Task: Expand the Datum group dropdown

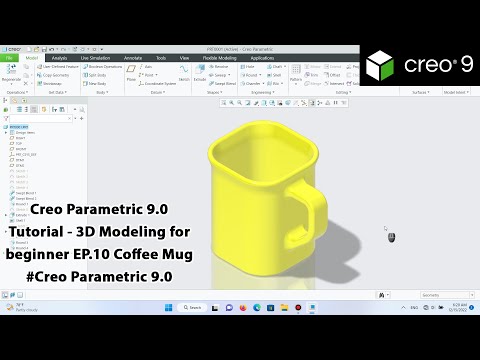Action: [x=158, y=92]
